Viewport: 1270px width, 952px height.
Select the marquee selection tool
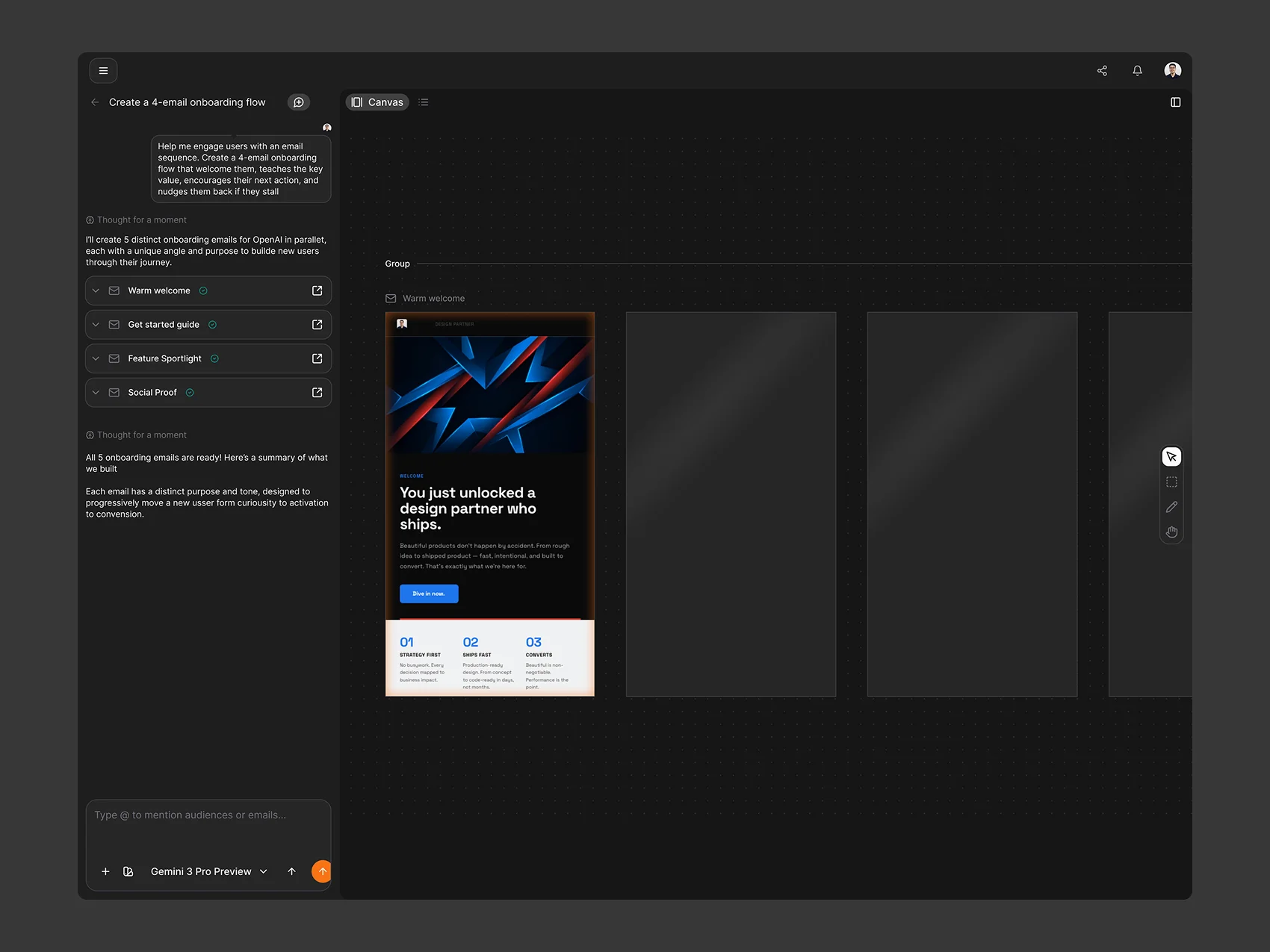[1171, 482]
